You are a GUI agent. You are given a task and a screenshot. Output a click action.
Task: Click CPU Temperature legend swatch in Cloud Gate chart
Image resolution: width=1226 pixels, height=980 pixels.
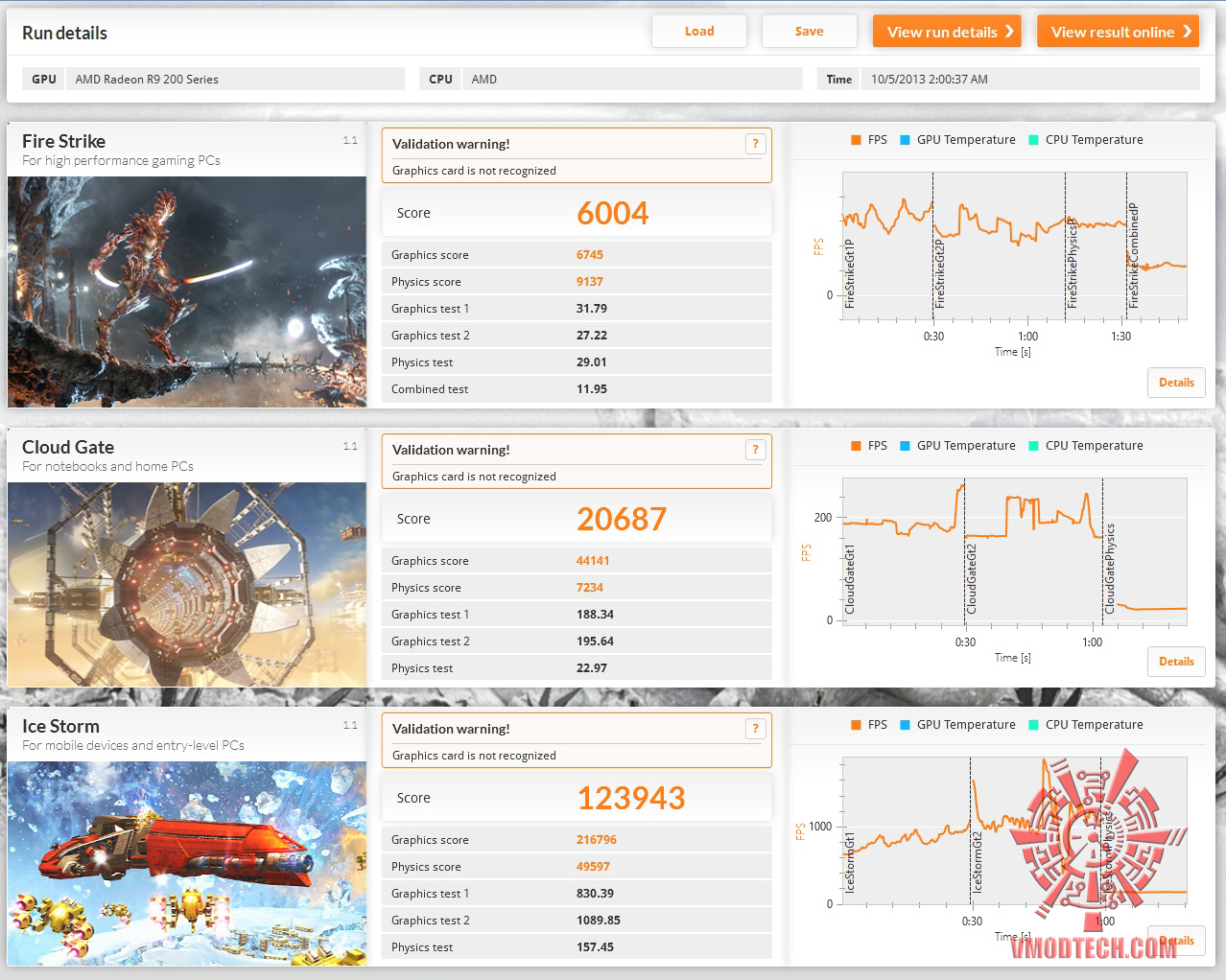click(1033, 446)
